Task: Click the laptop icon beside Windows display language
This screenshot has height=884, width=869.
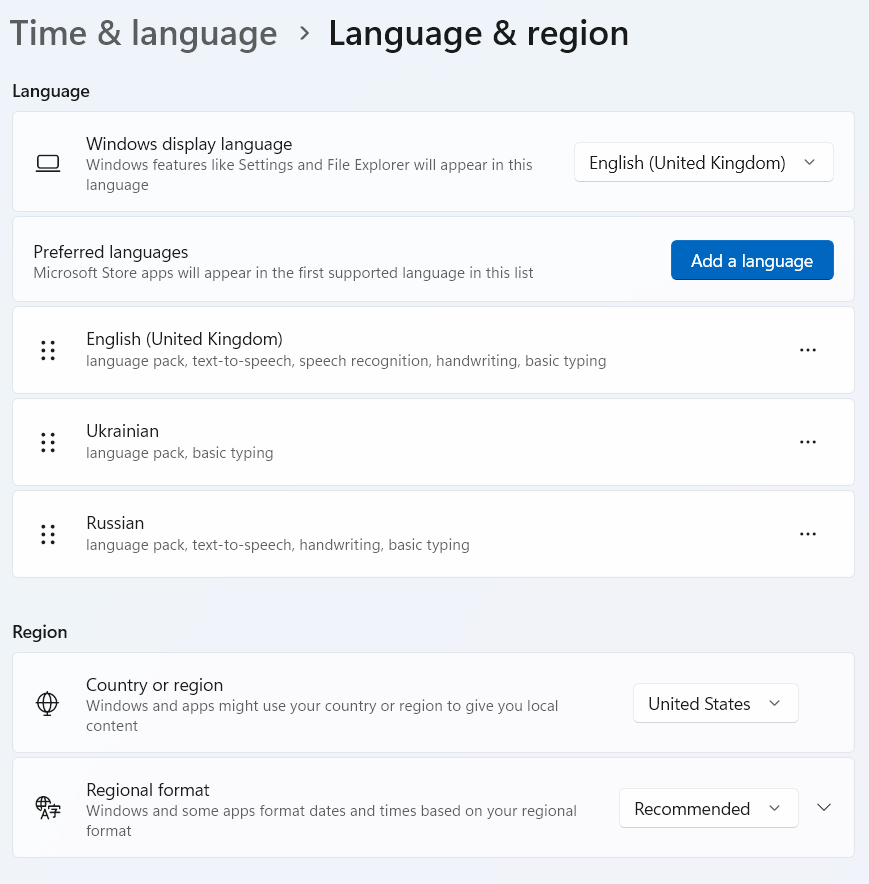Action: coord(48,163)
